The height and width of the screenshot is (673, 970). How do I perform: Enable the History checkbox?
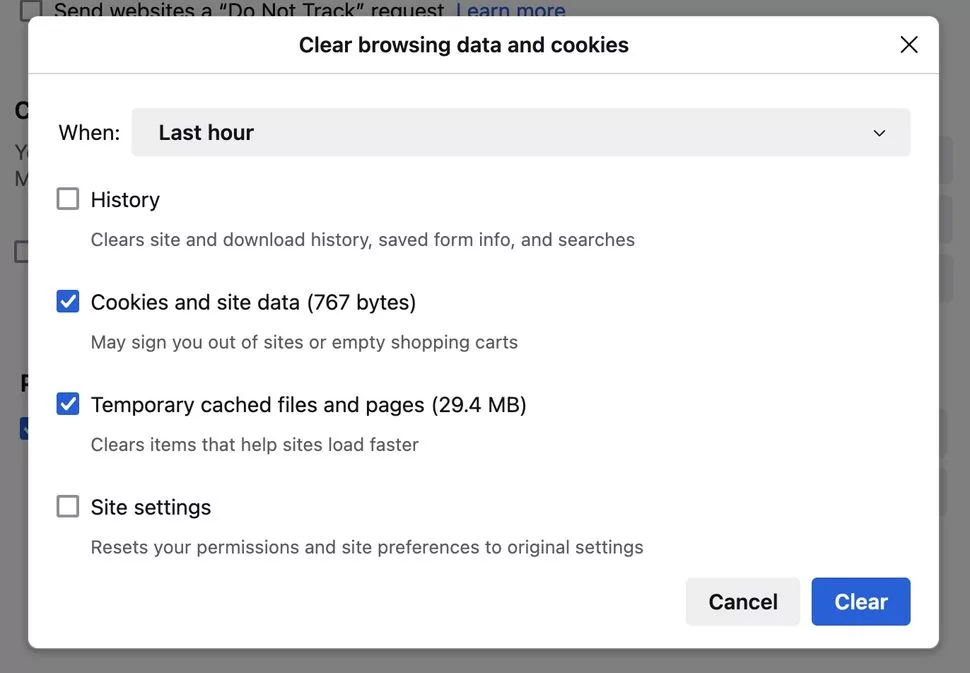click(67, 199)
